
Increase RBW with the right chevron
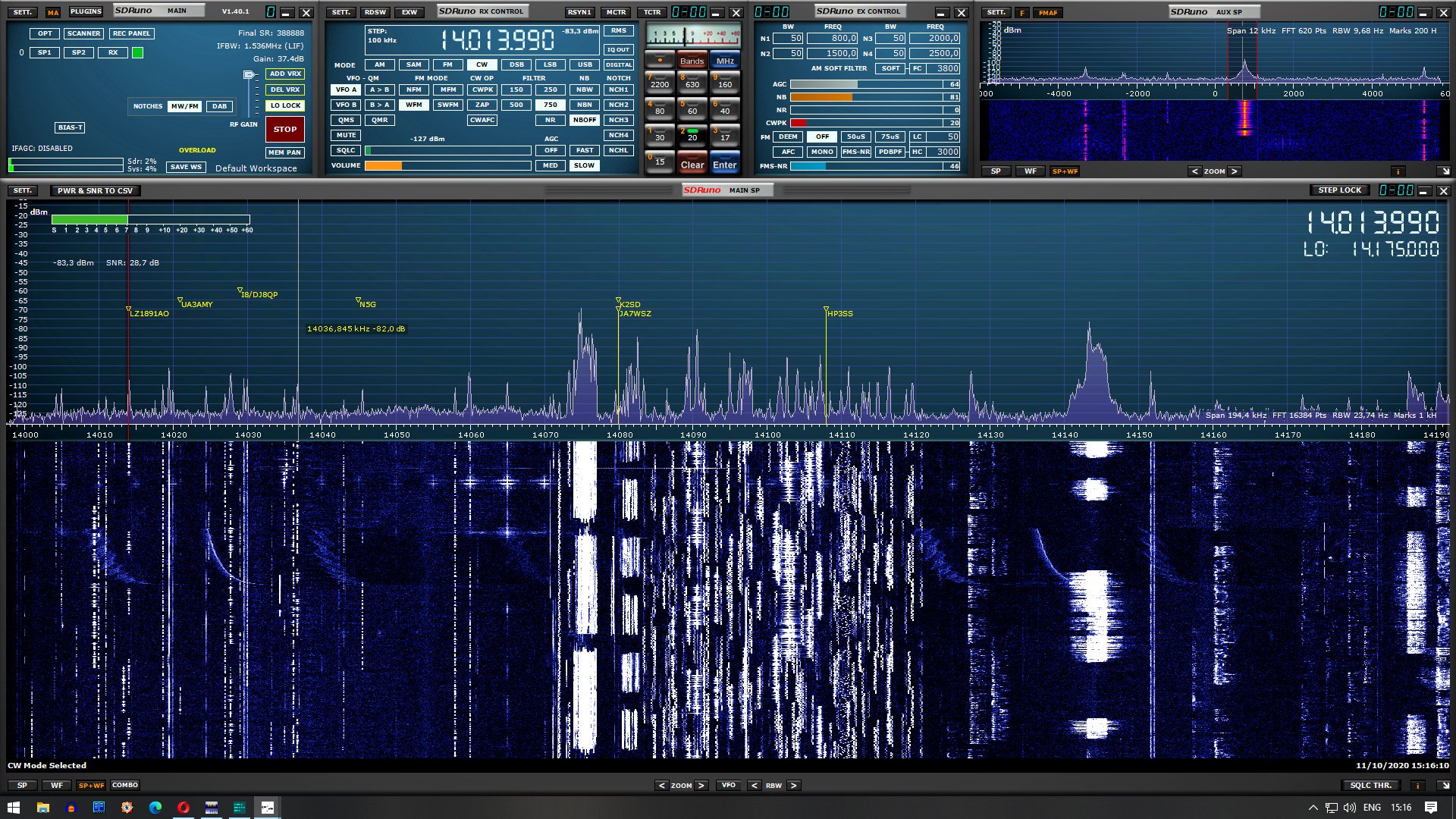pos(793,786)
